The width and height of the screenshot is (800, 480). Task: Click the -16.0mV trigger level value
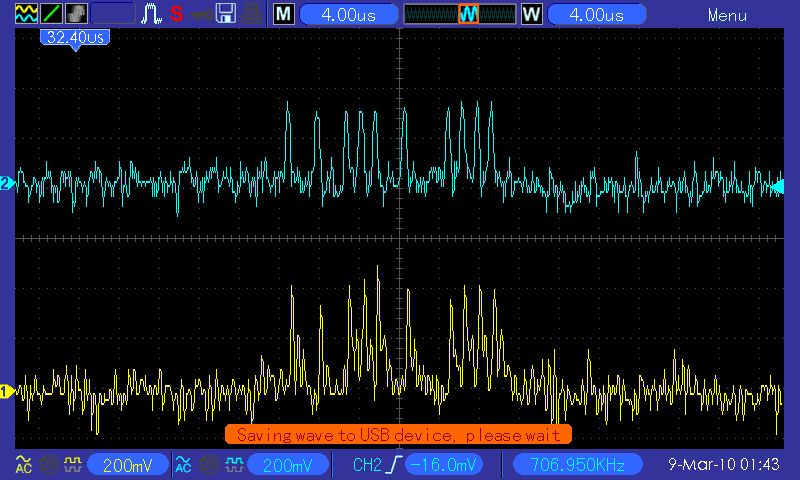[x=443, y=465]
